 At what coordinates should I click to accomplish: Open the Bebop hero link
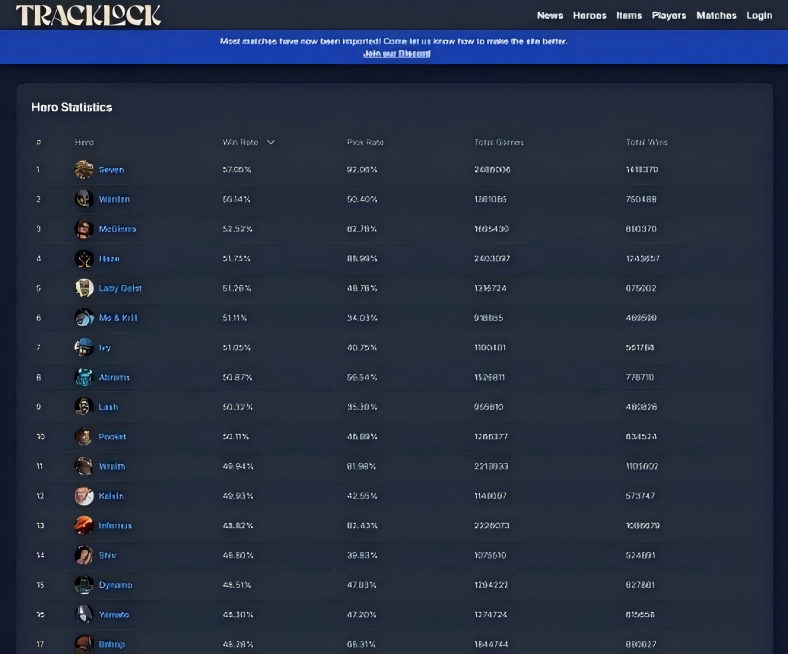(112, 644)
